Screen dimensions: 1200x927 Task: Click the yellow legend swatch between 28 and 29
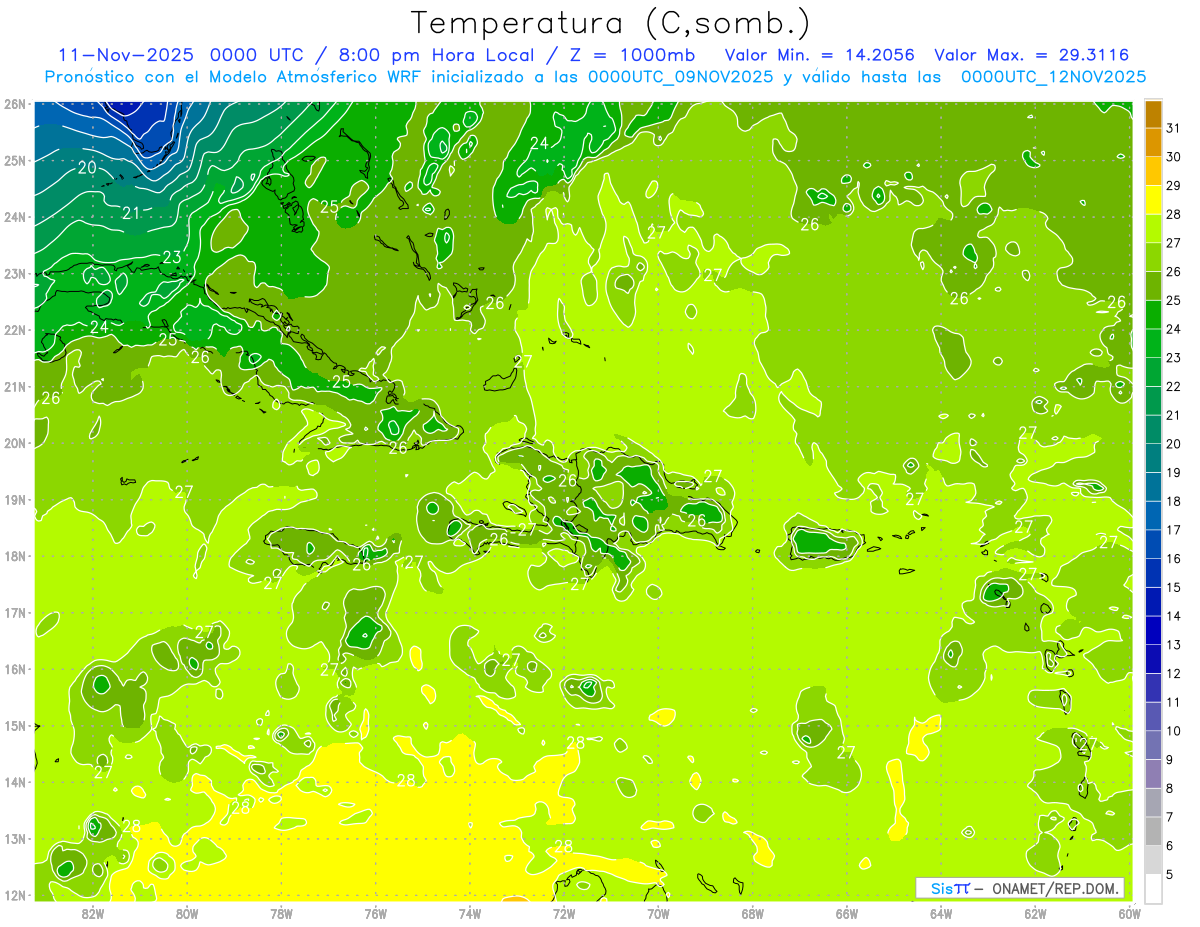click(x=1153, y=200)
